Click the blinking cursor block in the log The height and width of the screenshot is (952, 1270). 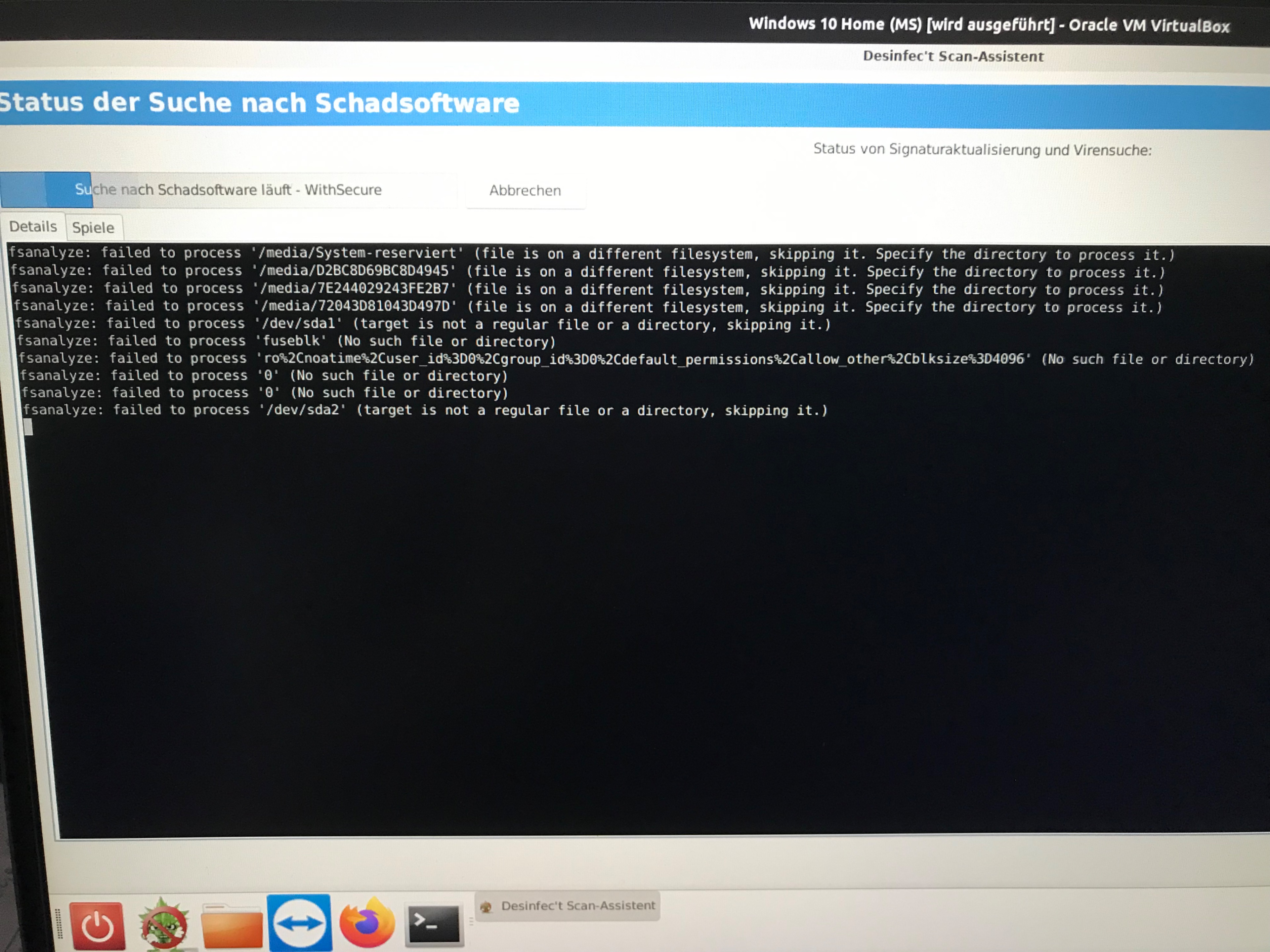click(x=28, y=427)
